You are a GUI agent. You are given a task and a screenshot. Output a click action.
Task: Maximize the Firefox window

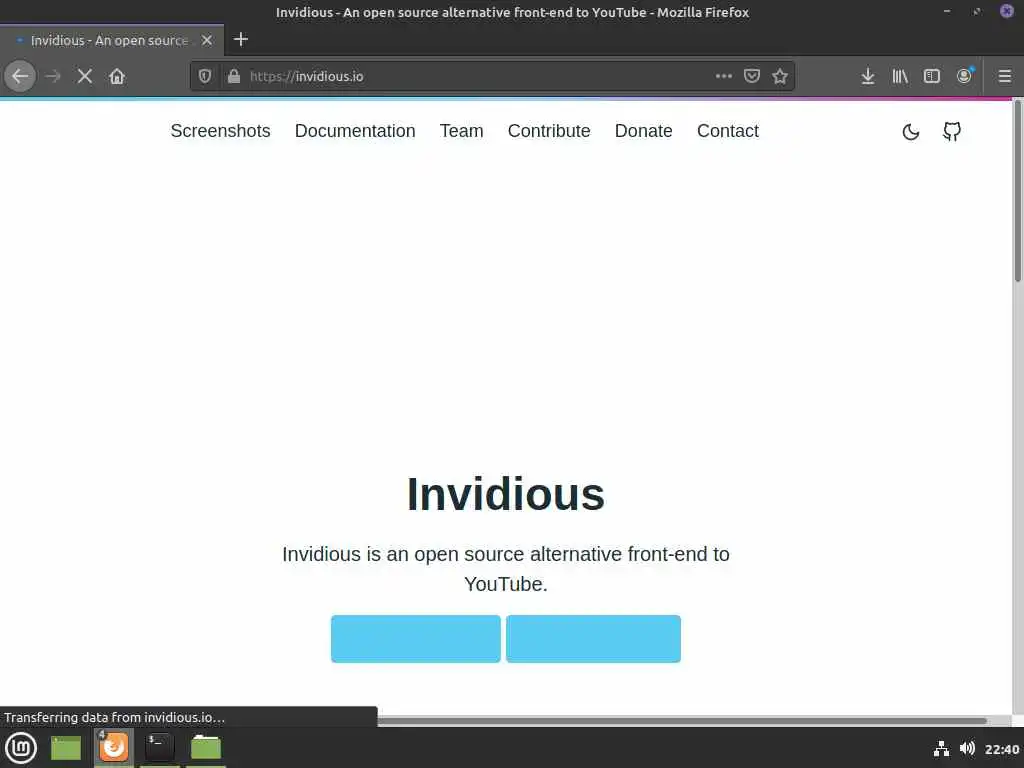click(977, 11)
